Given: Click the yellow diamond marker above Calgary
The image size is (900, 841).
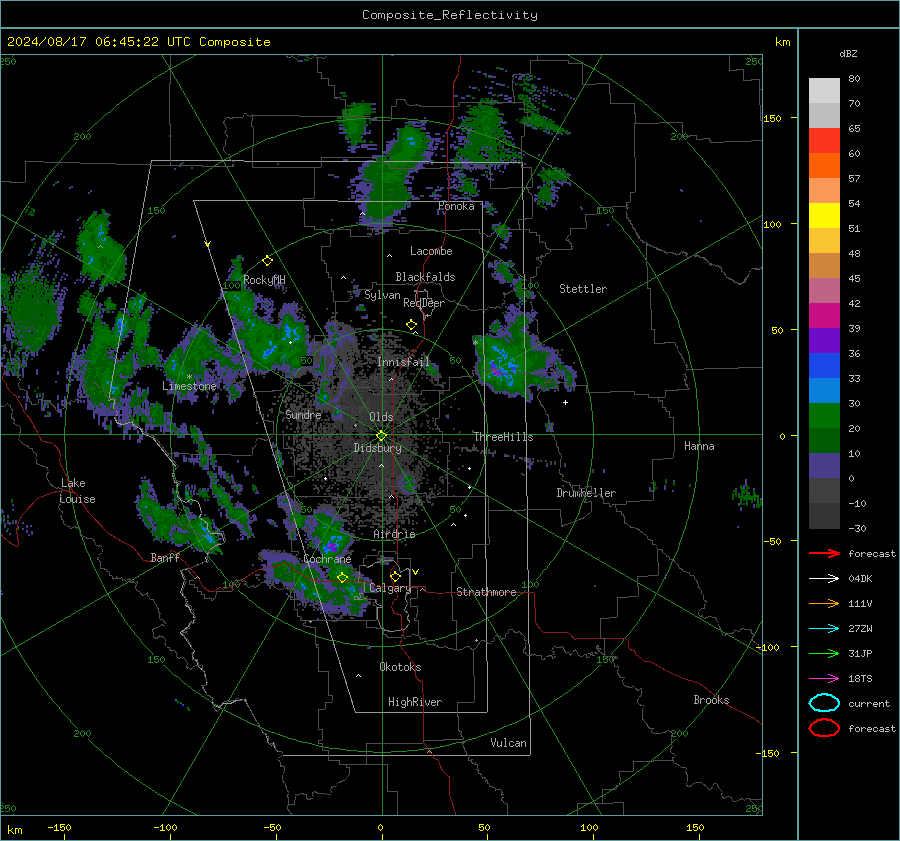Looking at the screenshot, I should pyautogui.click(x=395, y=576).
